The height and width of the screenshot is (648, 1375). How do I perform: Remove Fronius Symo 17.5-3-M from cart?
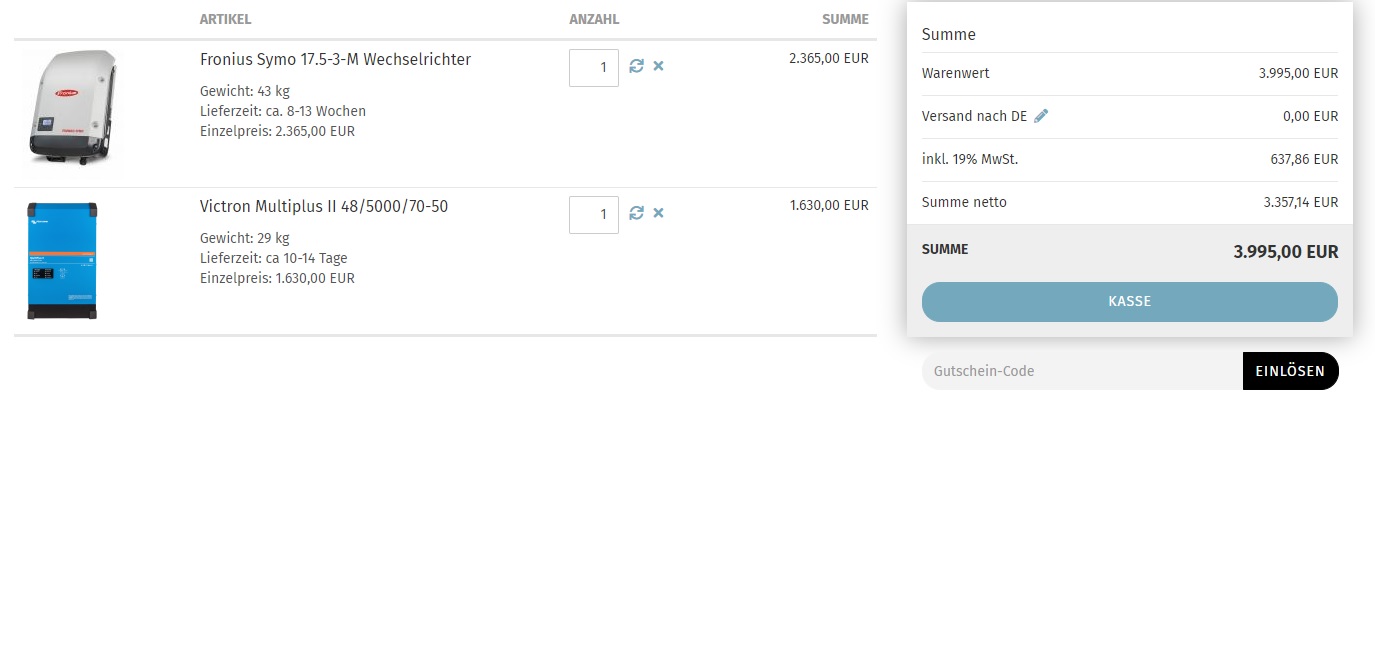pyautogui.click(x=658, y=66)
